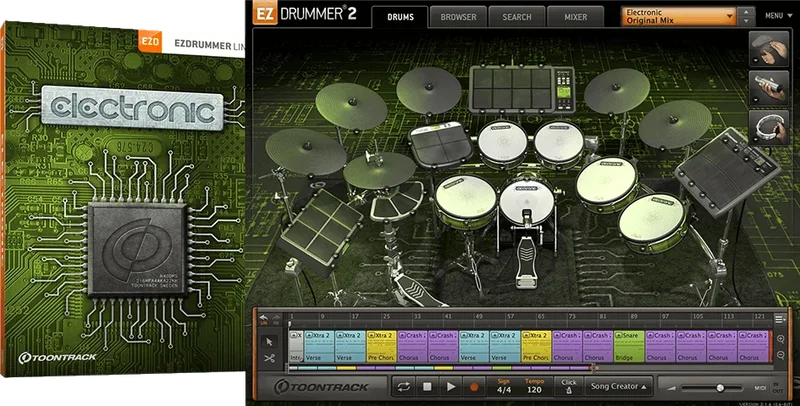800x406 pixels.
Task: Select the scissors split tool
Action: point(270,359)
